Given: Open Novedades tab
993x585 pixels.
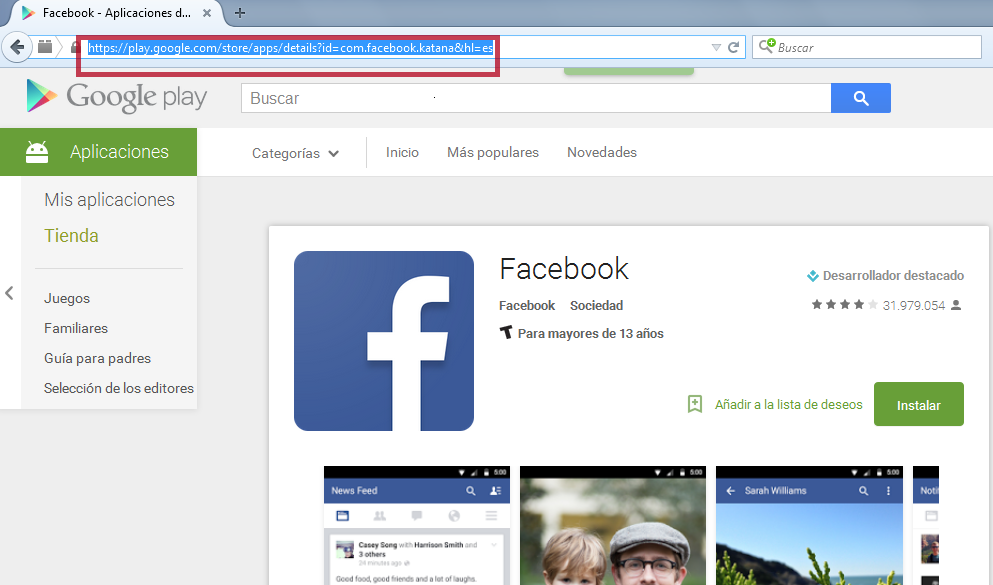Looking at the screenshot, I should pos(602,153).
